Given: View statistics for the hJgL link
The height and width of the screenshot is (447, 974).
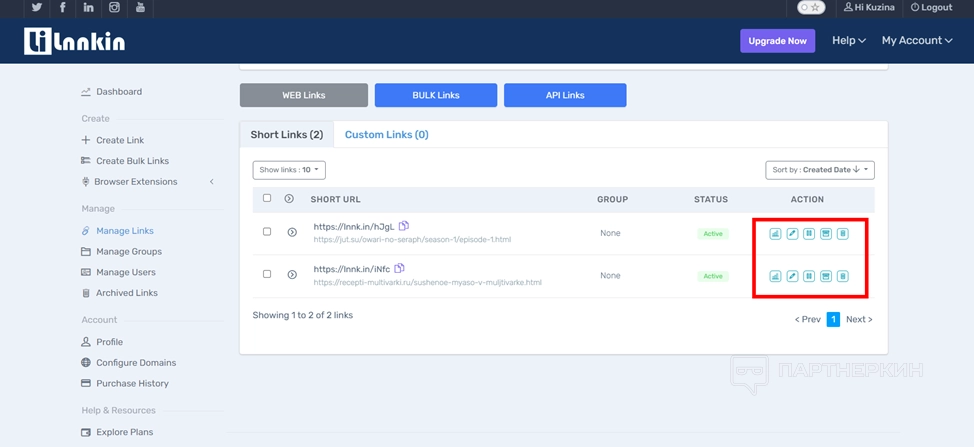Looking at the screenshot, I should pos(775,234).
